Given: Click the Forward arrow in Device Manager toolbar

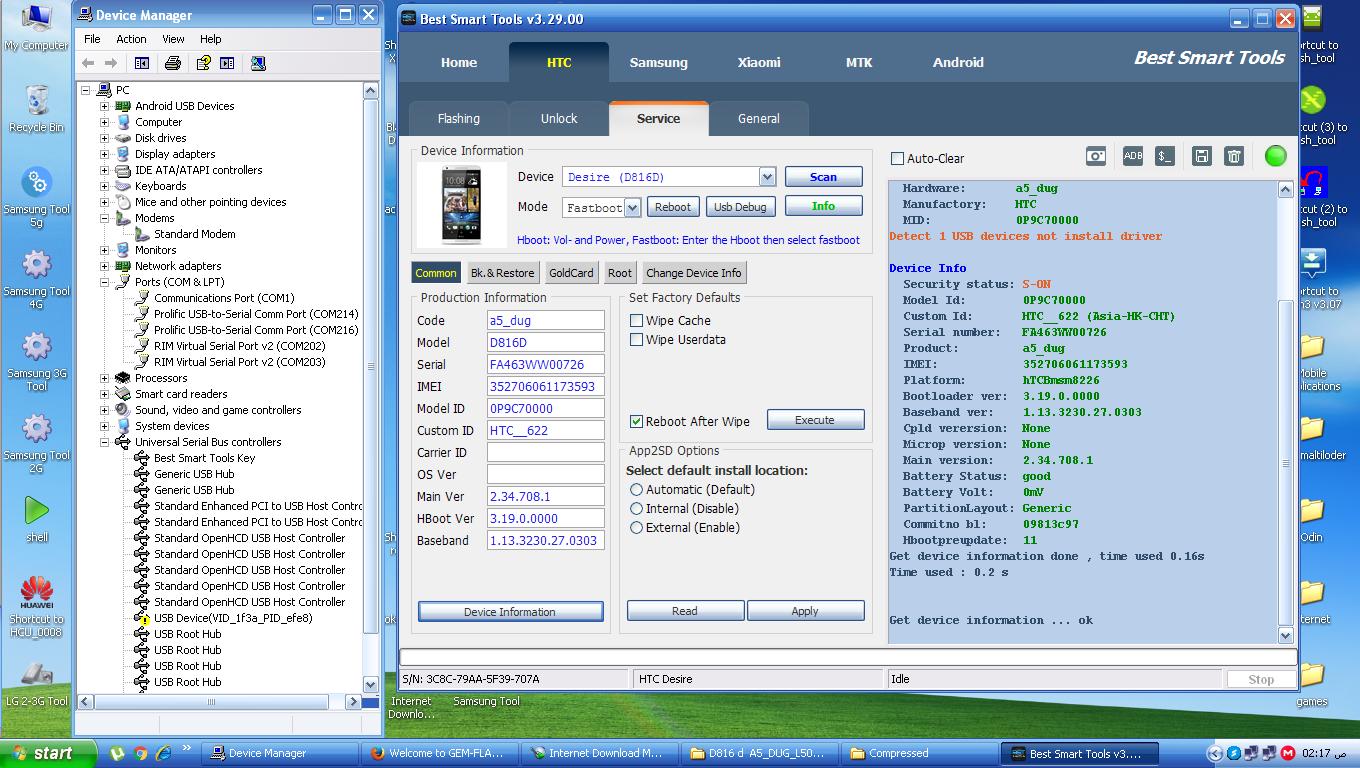Looking at the screenshot, I should pyautogui.click(x=111, y=63).
